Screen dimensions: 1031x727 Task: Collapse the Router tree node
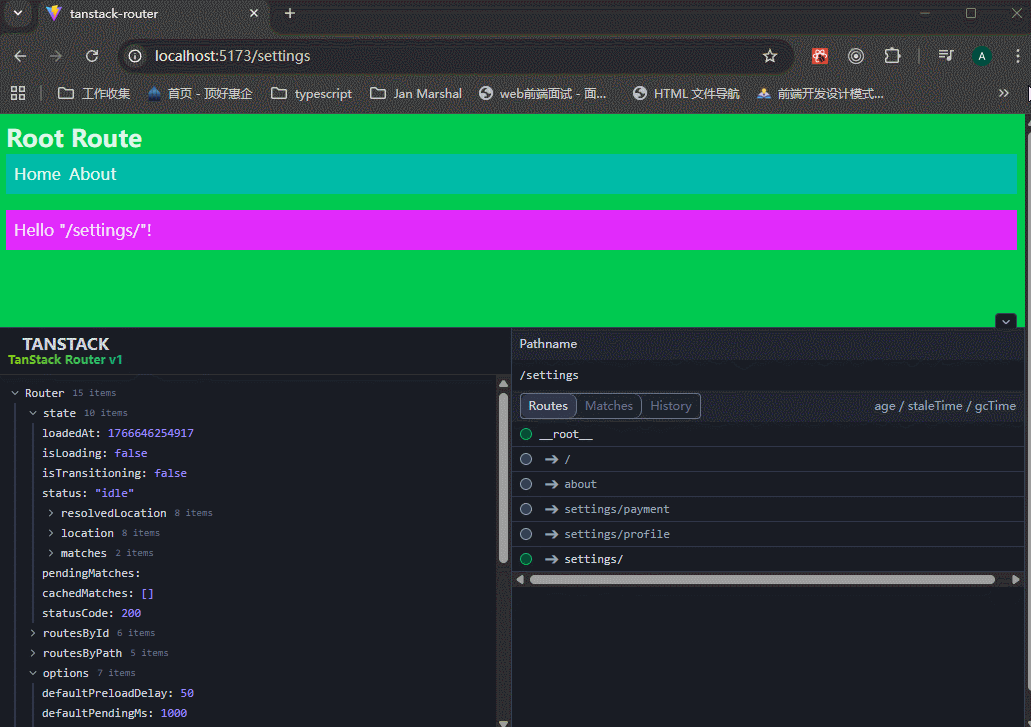coord(15,393)
